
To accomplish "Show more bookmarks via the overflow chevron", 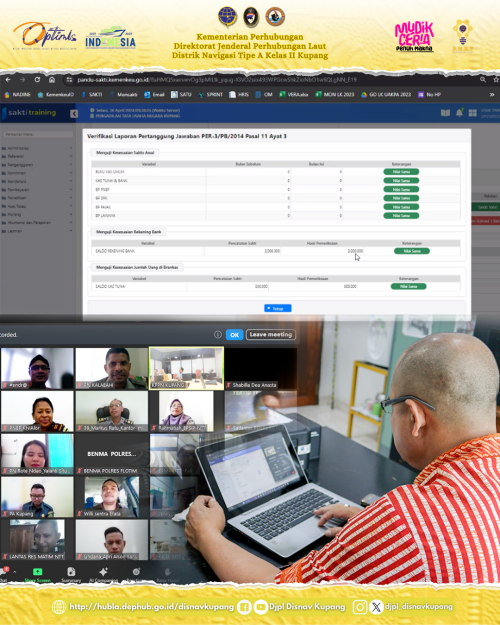I will pos(492,94).
